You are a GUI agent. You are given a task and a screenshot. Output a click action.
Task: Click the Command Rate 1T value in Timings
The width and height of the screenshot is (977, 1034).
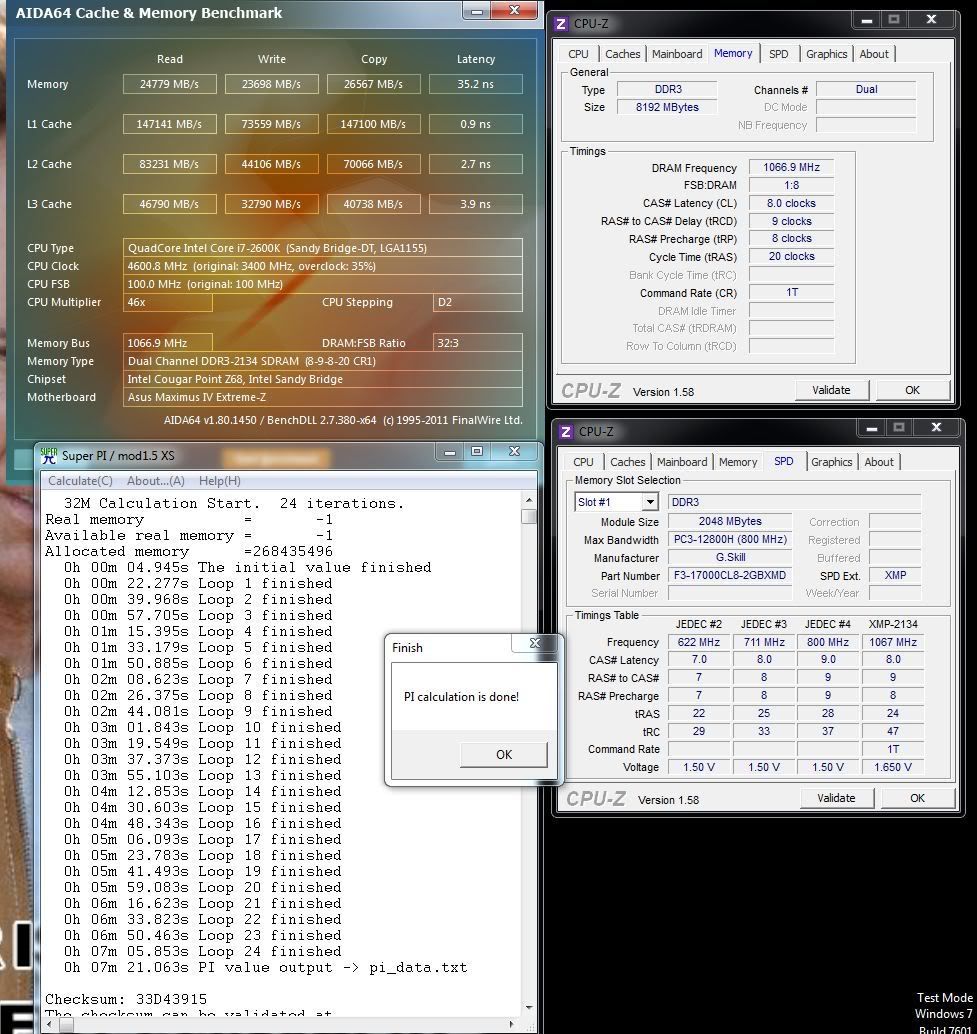(791, 292)
